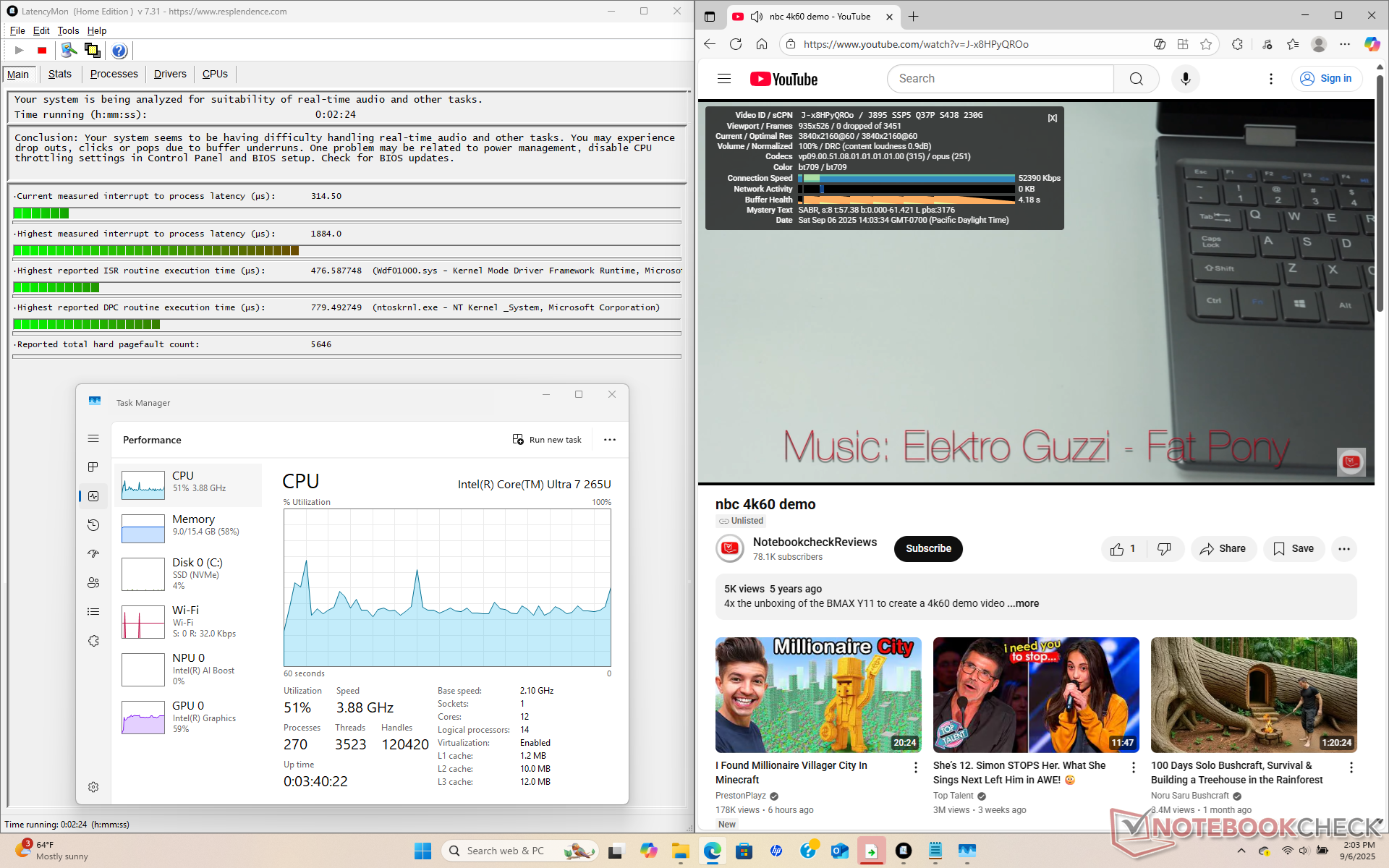Click YouTube voice search microphone icon
This screenshot has width=1389, height=868.
point(1185,79)
